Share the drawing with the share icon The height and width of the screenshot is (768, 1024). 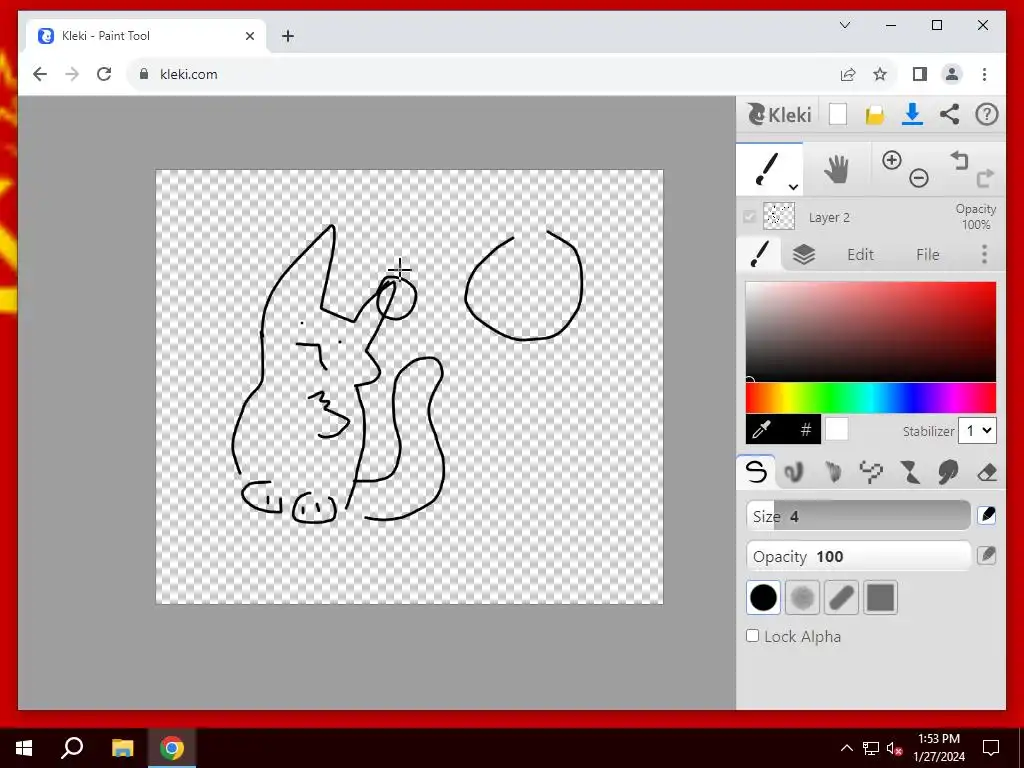tap(950, 114)
